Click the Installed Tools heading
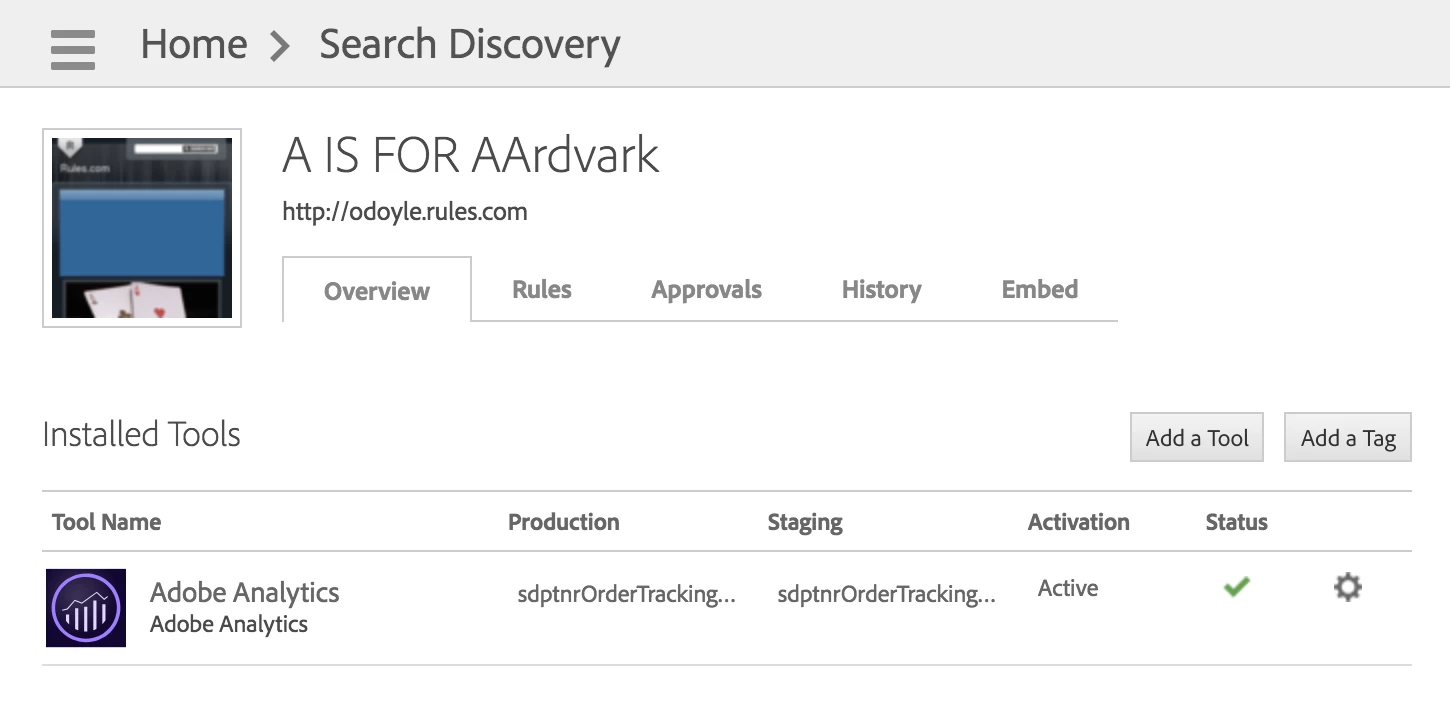The image size is (1450, 708). 142,434
